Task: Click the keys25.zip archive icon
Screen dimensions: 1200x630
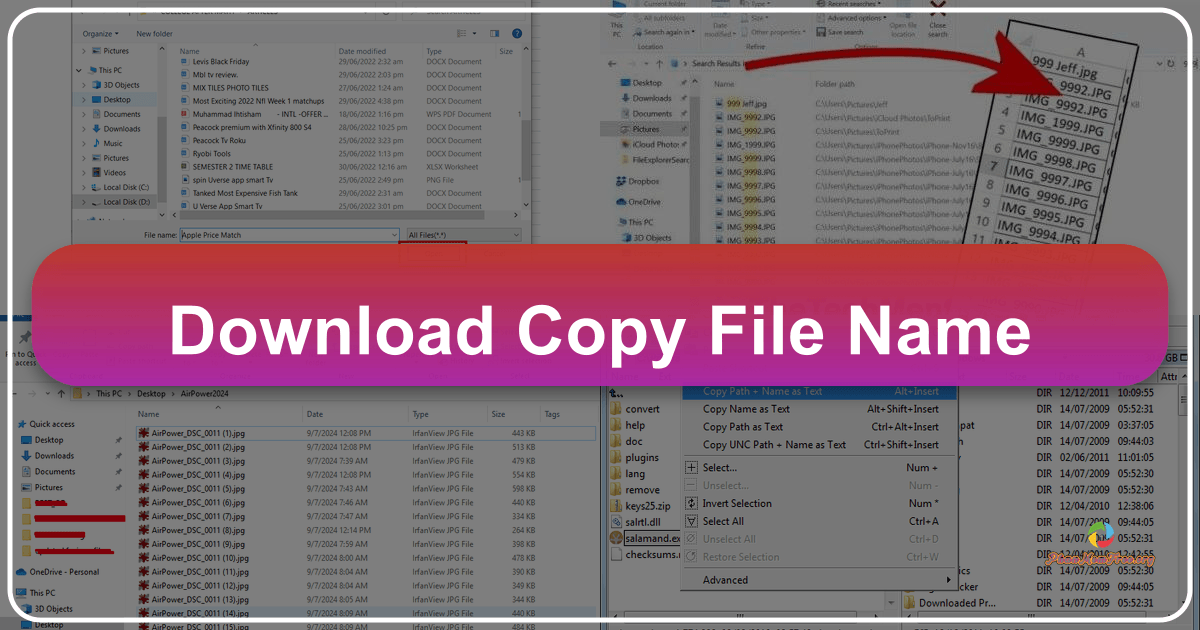Action: click(x=614, y=503)
